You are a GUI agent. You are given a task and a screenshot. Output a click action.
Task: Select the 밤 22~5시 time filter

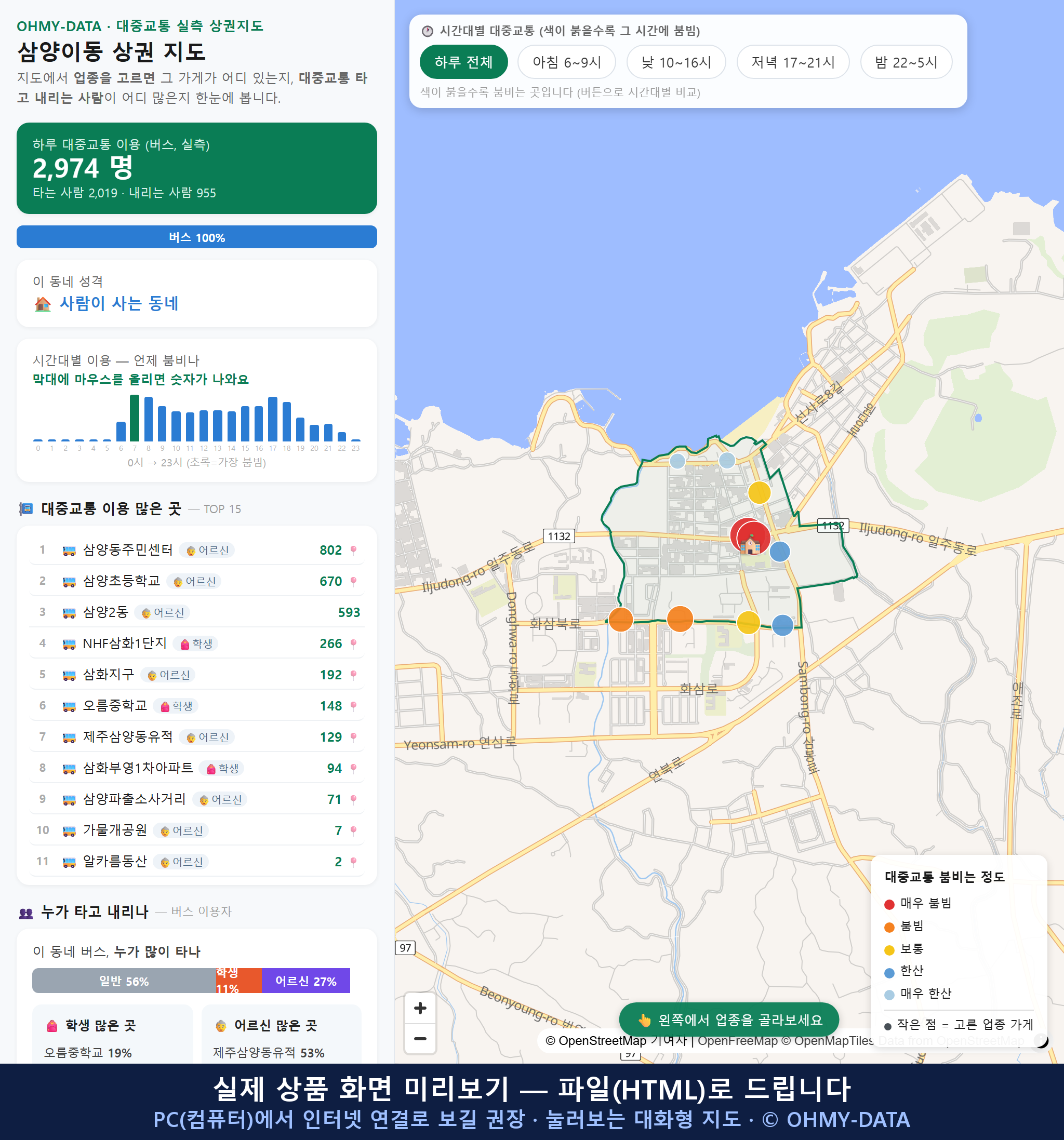pyautogui.click(x=906, y=62)
